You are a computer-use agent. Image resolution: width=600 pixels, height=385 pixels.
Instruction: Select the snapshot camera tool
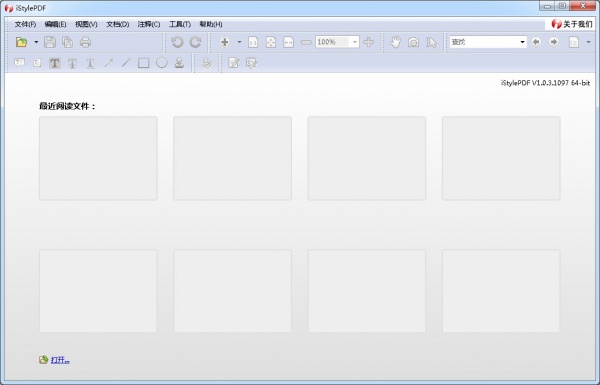click(413, 42)
